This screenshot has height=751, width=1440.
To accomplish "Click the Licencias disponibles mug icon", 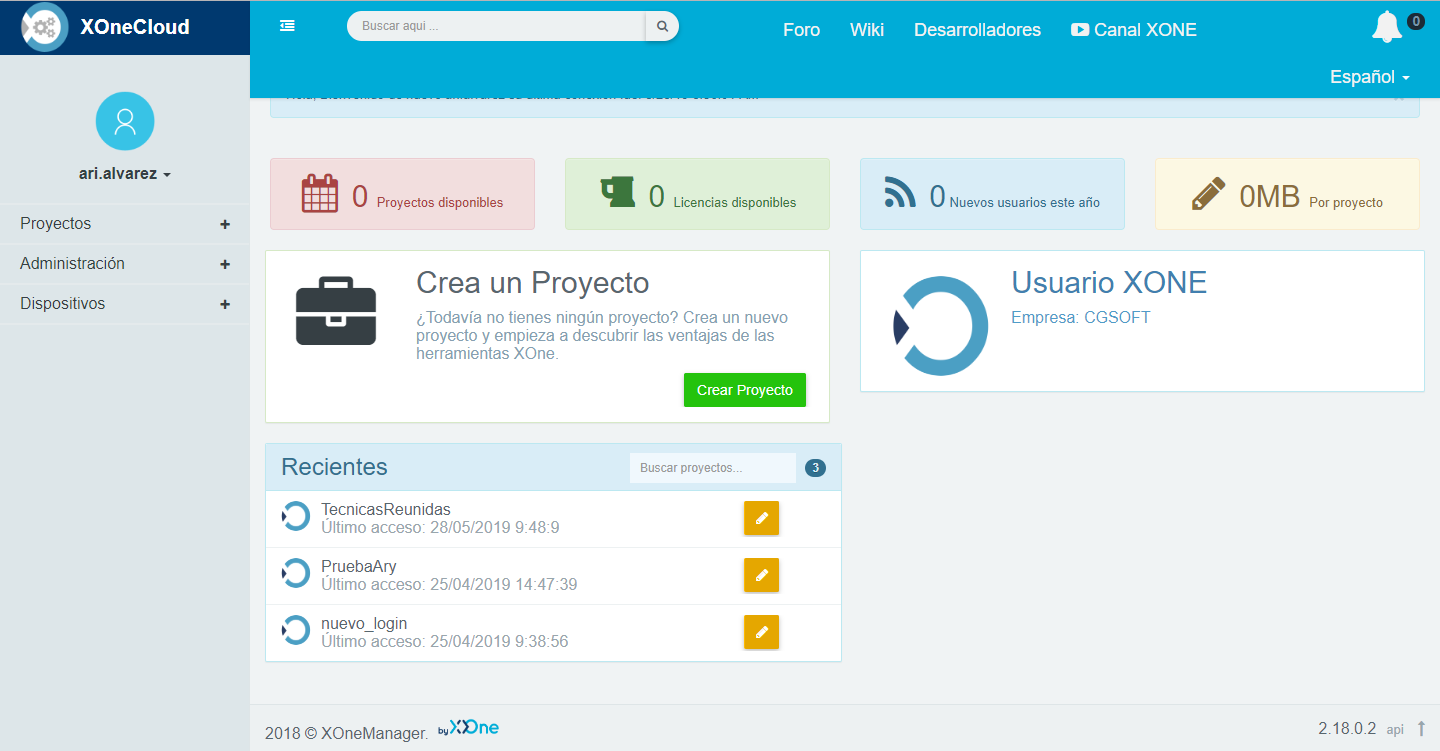I will point(618,192).
